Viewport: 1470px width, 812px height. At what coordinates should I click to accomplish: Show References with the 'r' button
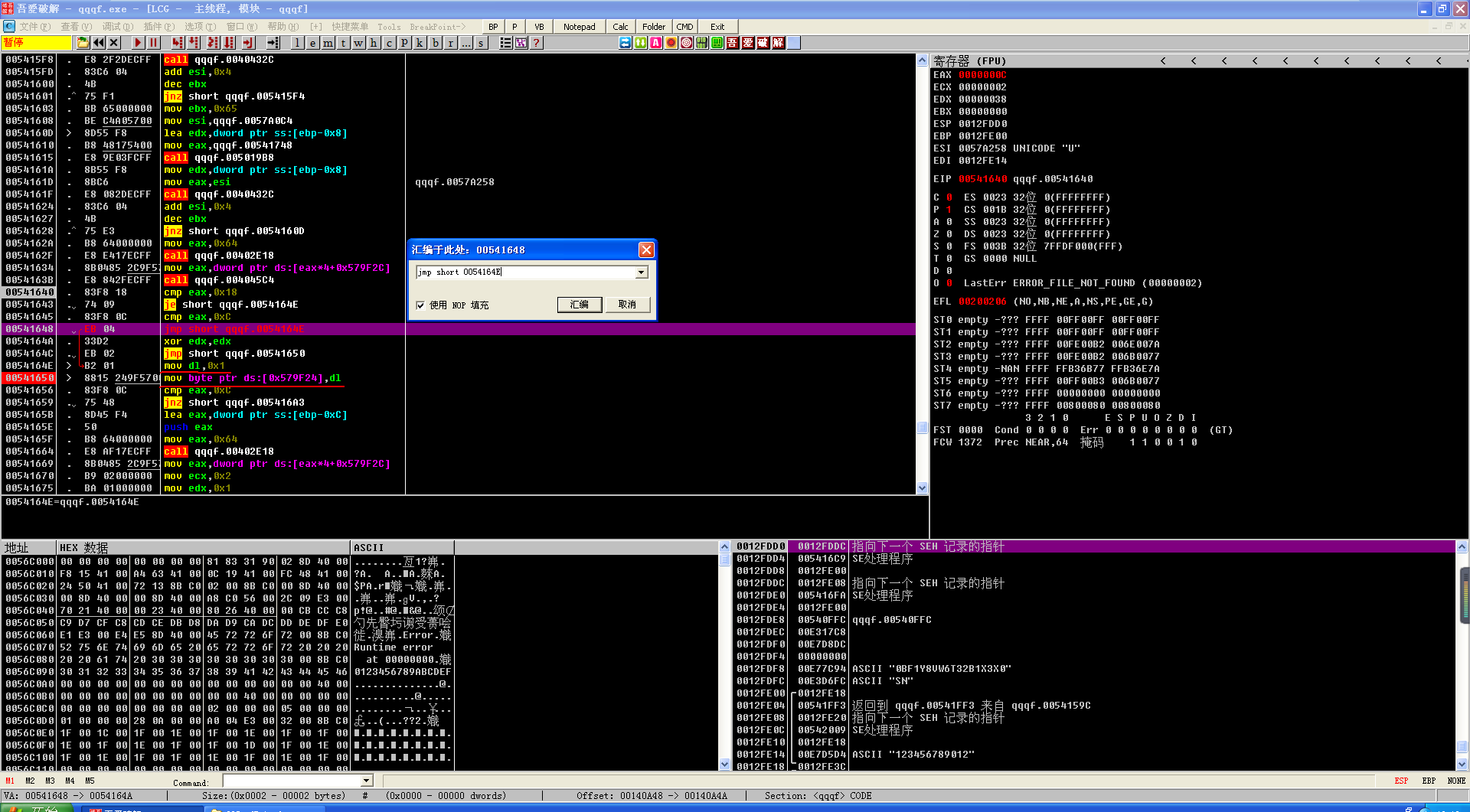(450, 43)
